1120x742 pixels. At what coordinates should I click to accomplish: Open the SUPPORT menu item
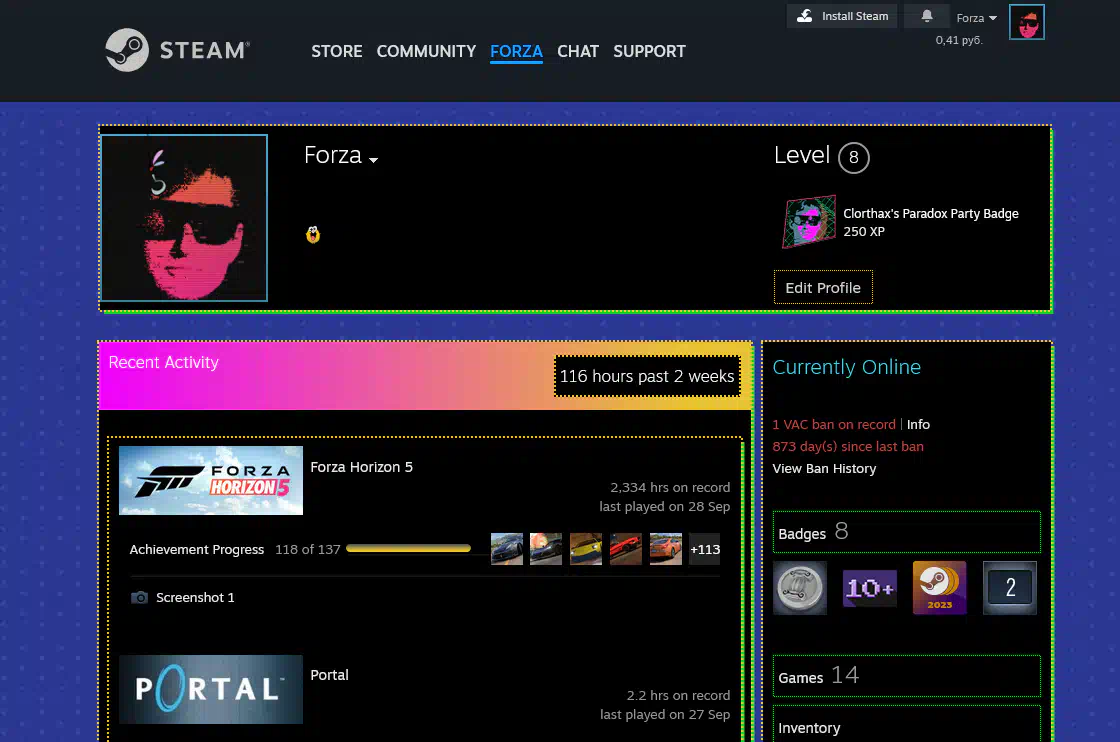[x=649, y=51]
